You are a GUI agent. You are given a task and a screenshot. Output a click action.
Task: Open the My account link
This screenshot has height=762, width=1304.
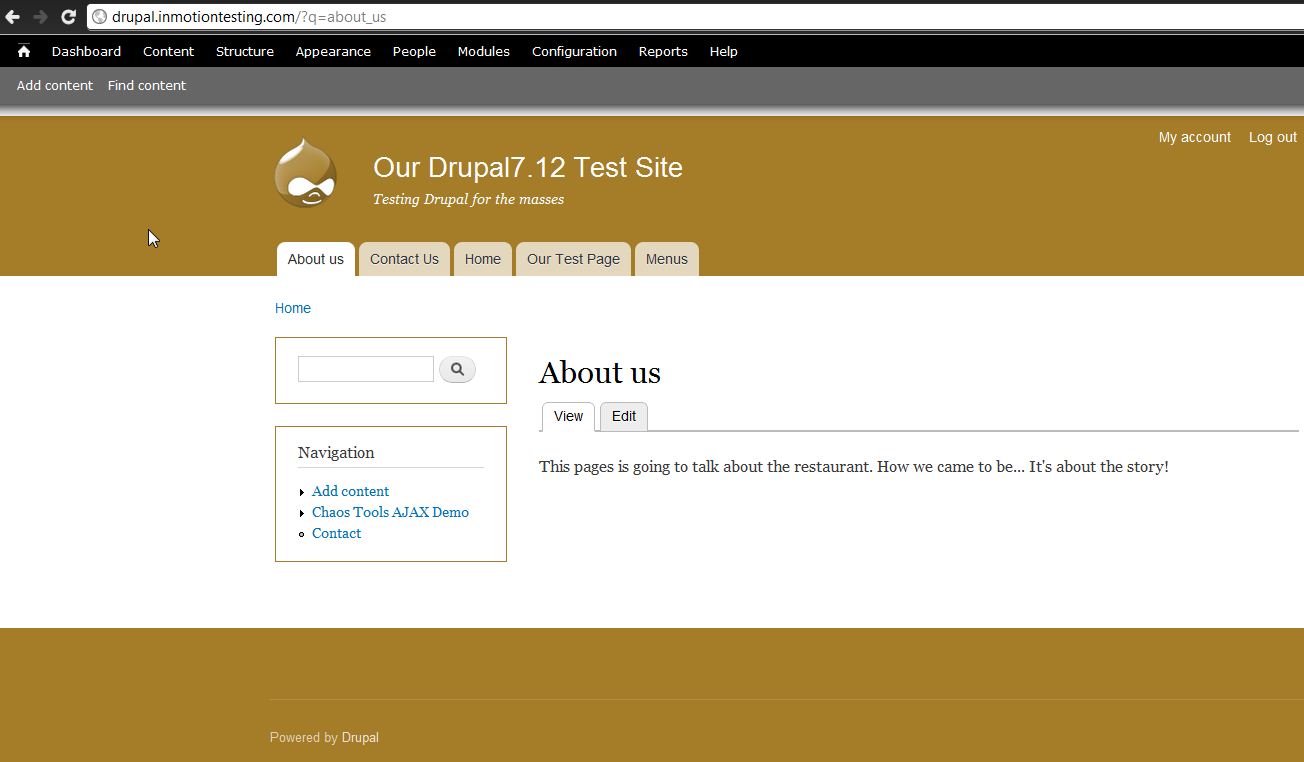(x=1194, y=137)
